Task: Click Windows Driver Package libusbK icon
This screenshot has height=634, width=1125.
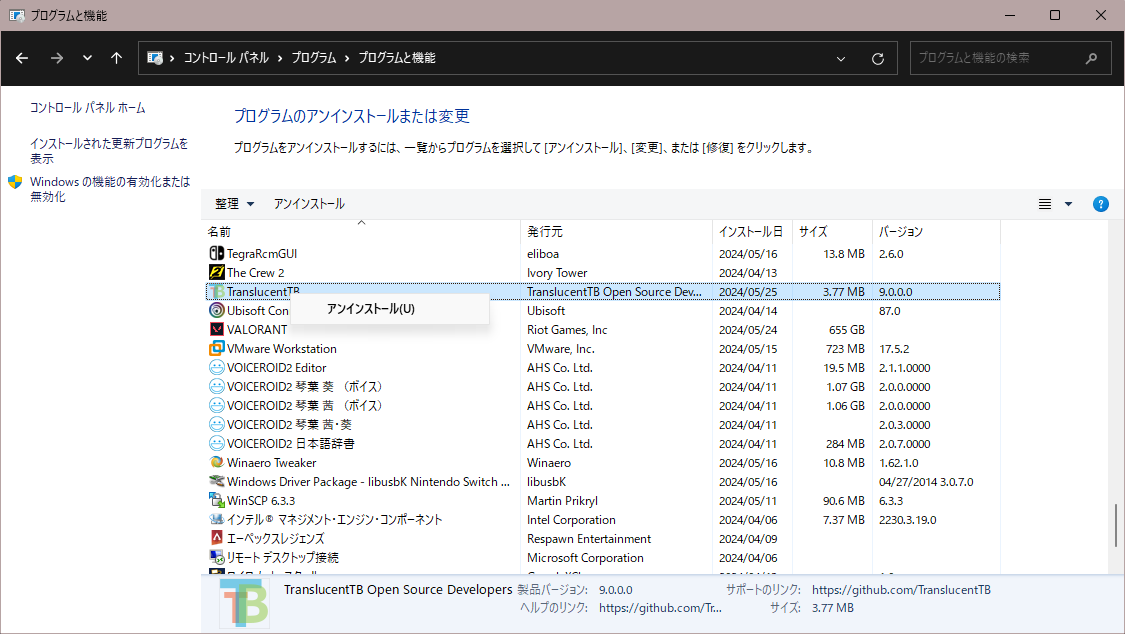Action: pyautogui.click(x=216, y=481)
